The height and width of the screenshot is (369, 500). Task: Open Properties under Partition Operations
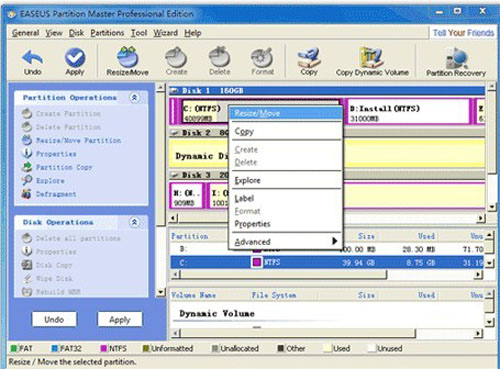49,154
